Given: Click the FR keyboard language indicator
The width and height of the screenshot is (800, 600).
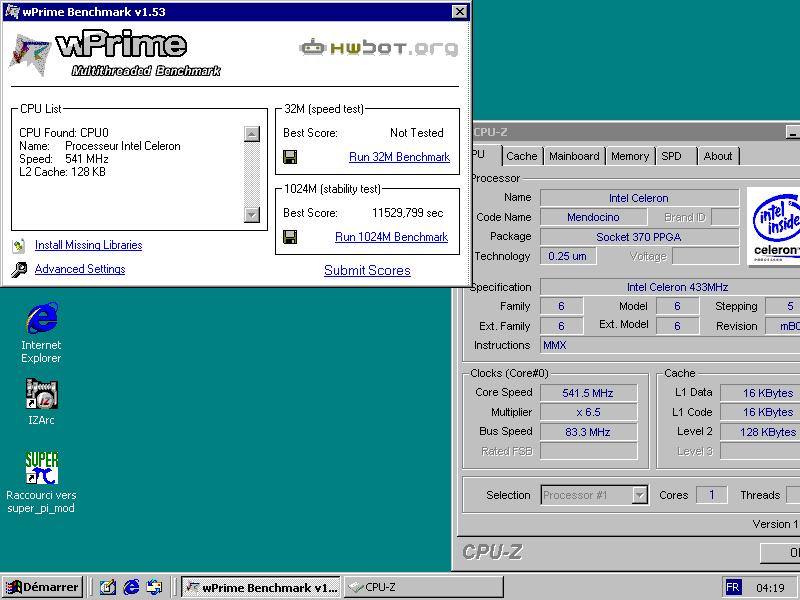Looking at the screenshot, I should (x=732, y=587).
